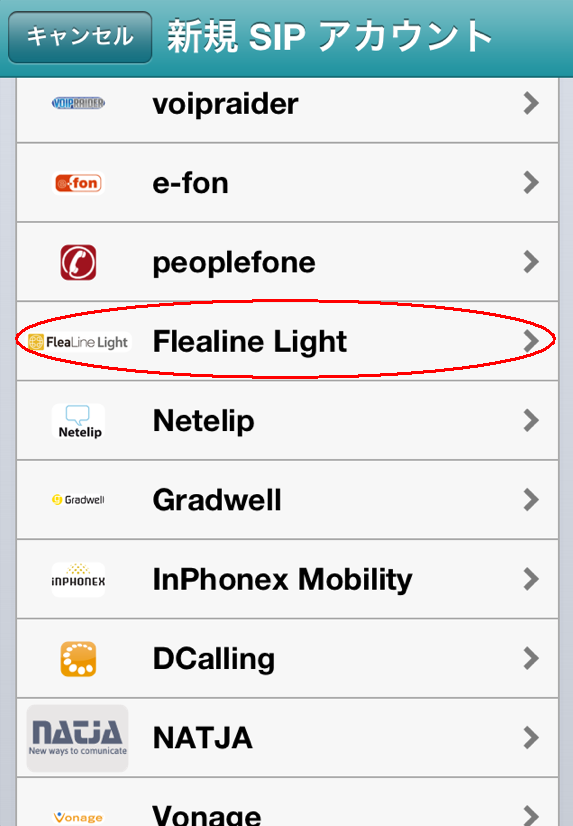Tap the Vonage logo icon

pyautogui.click(x=78, y=817)
